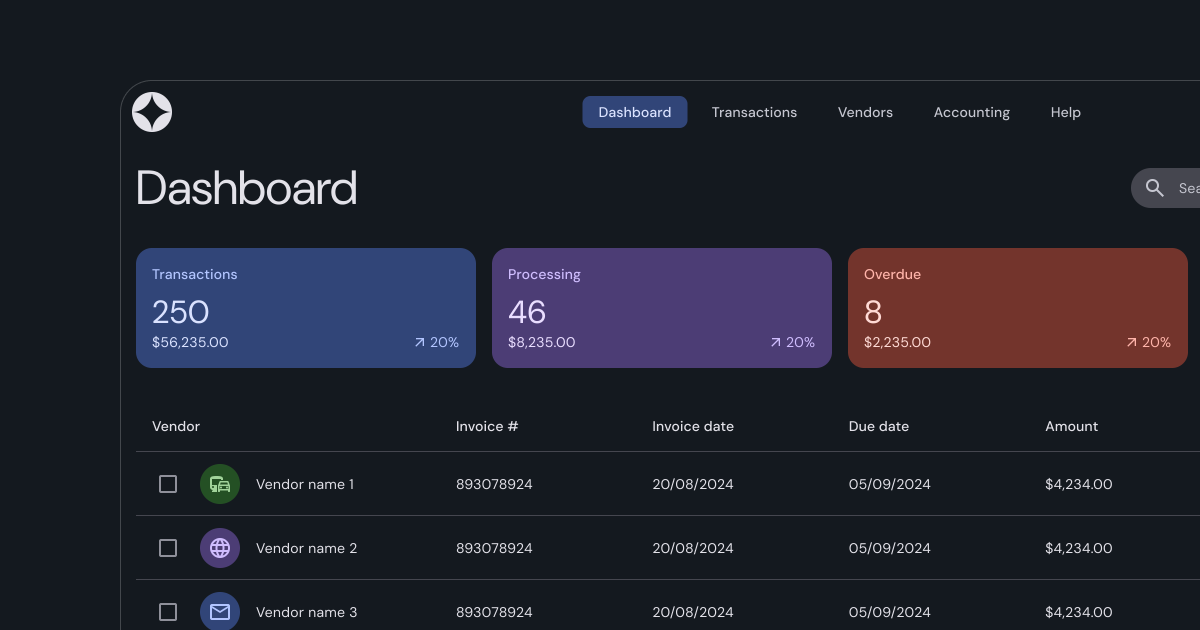Open the blue Transactions summary card
The height and width of the screenshot is (630, 1200).
point(306,308)
